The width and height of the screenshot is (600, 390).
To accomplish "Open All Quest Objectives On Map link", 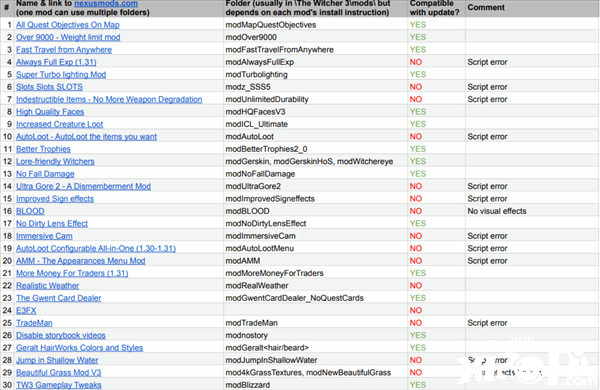I will (68, 25).
